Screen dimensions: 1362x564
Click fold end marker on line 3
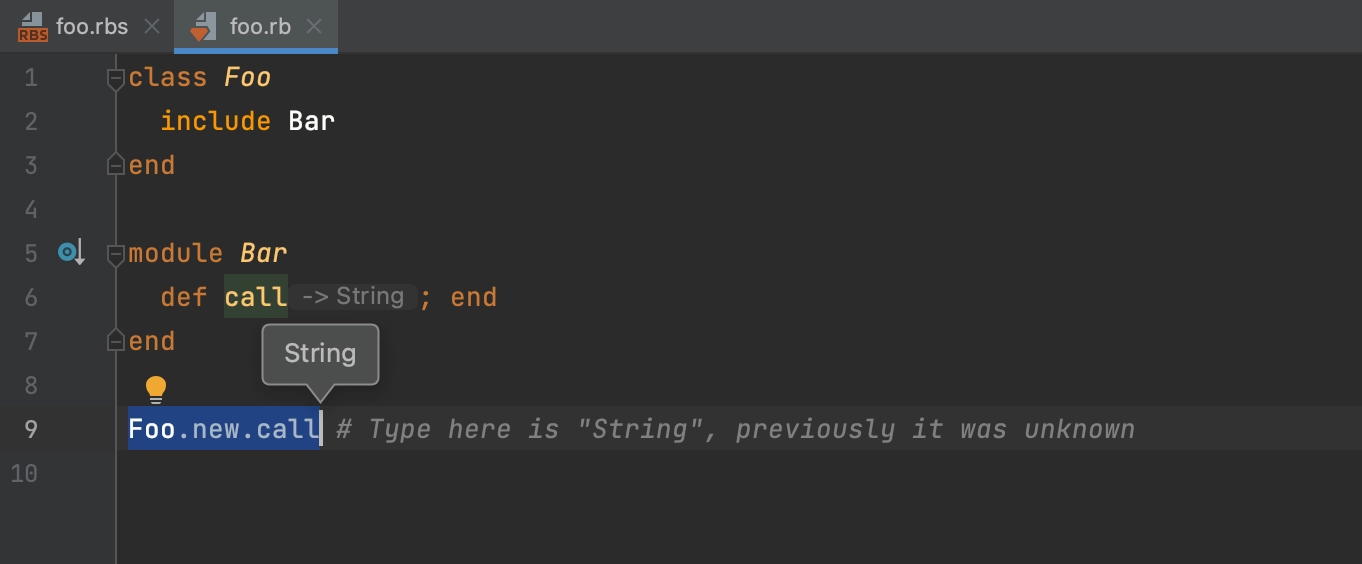pyautogui.click(x=116, y=166)
